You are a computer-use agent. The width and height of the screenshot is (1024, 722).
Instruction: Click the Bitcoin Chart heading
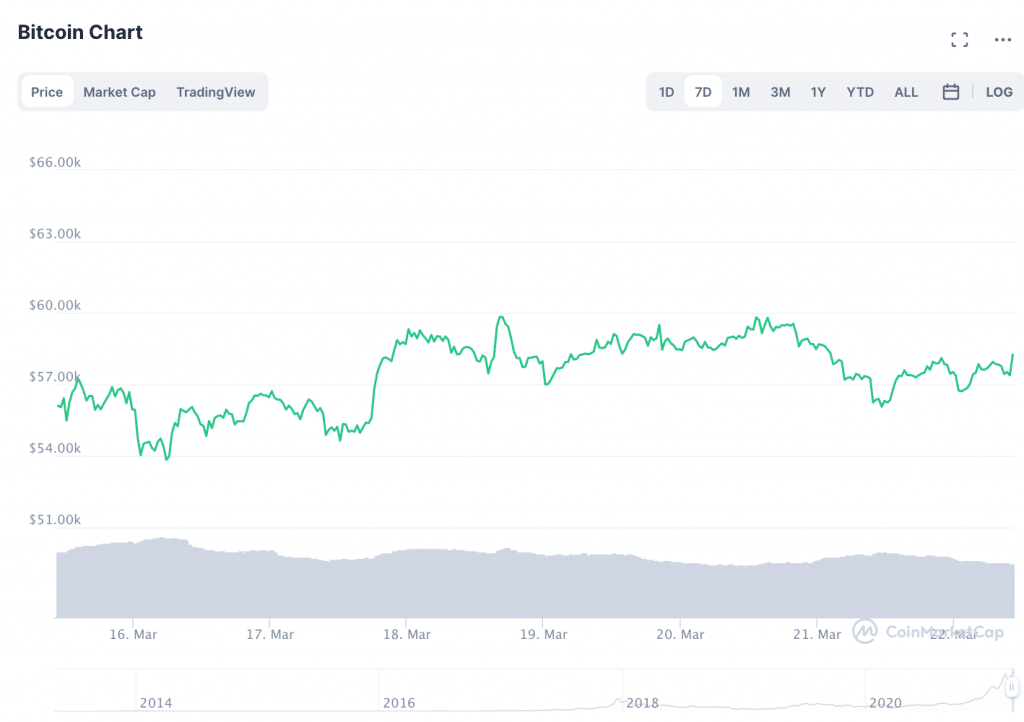point(80,32)
